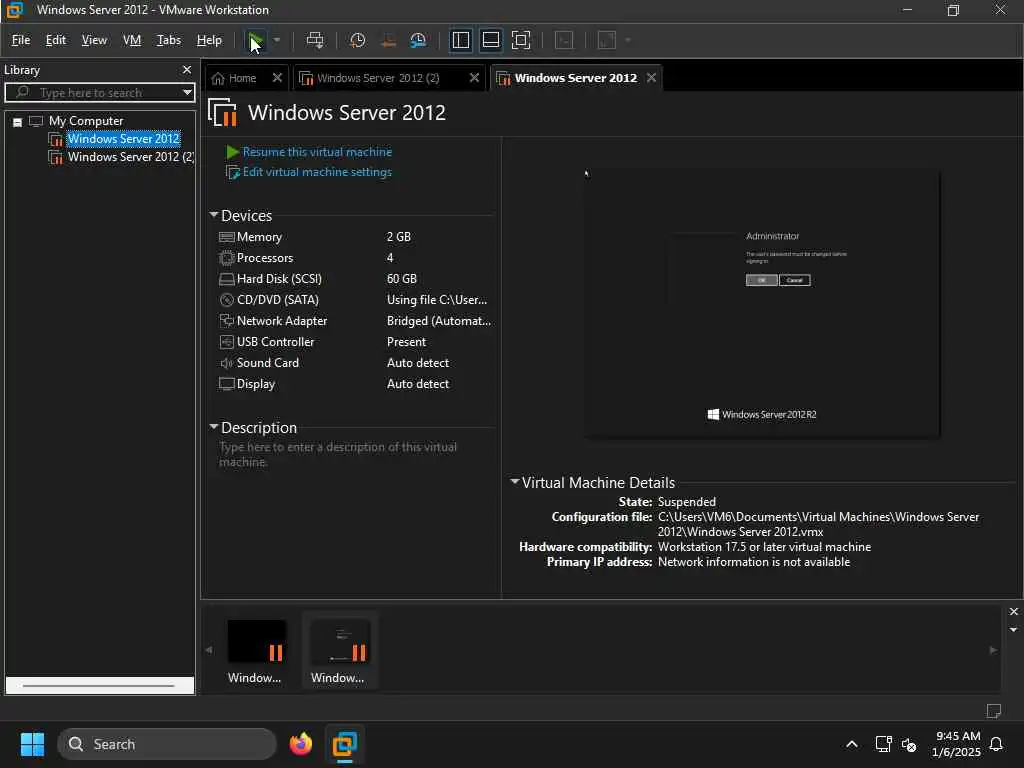Enter full screen mode icon
The image size is (1024, 768).
point(521,40)
